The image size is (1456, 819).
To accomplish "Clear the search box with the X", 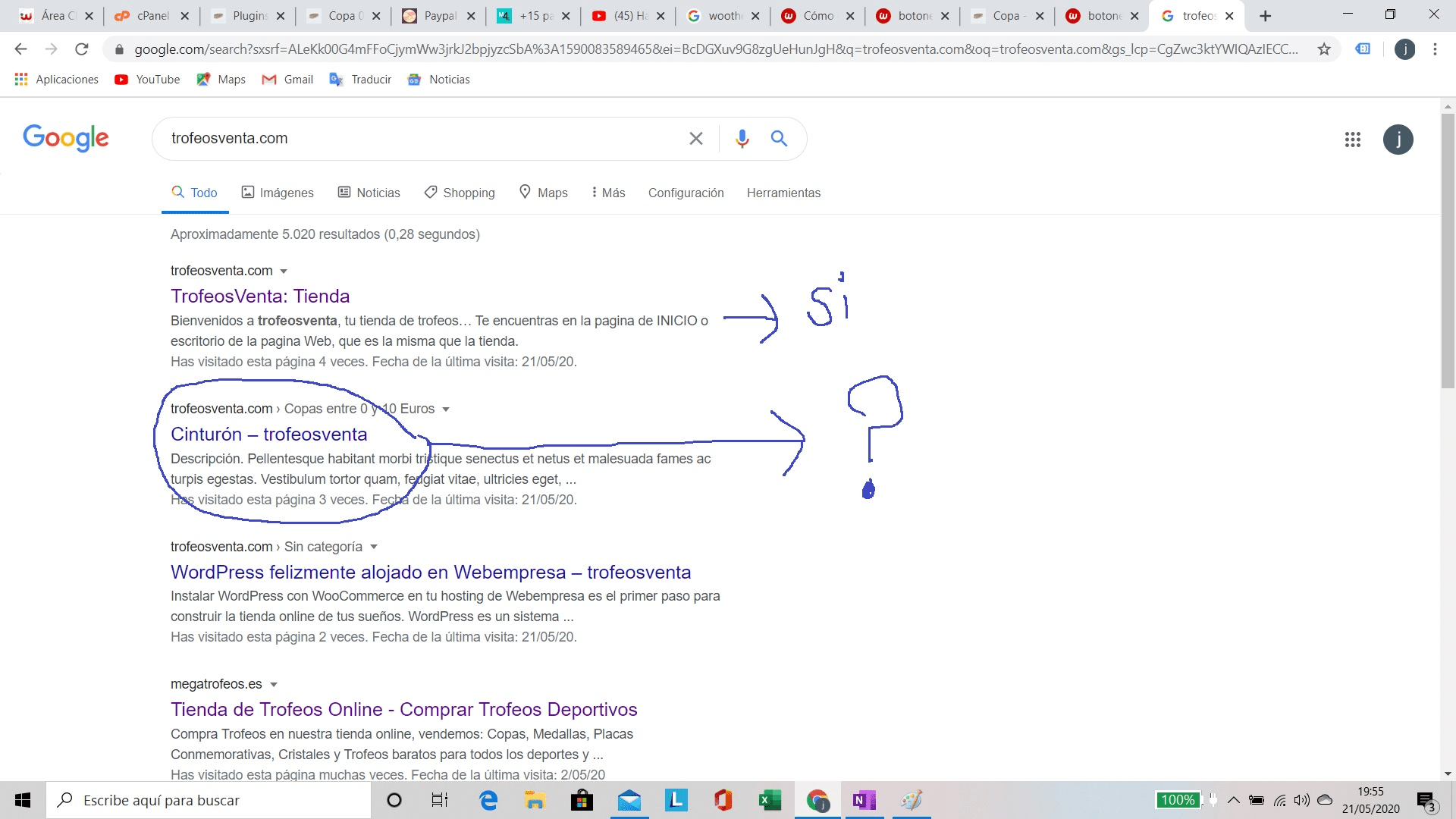I will [x=695, y=138].
